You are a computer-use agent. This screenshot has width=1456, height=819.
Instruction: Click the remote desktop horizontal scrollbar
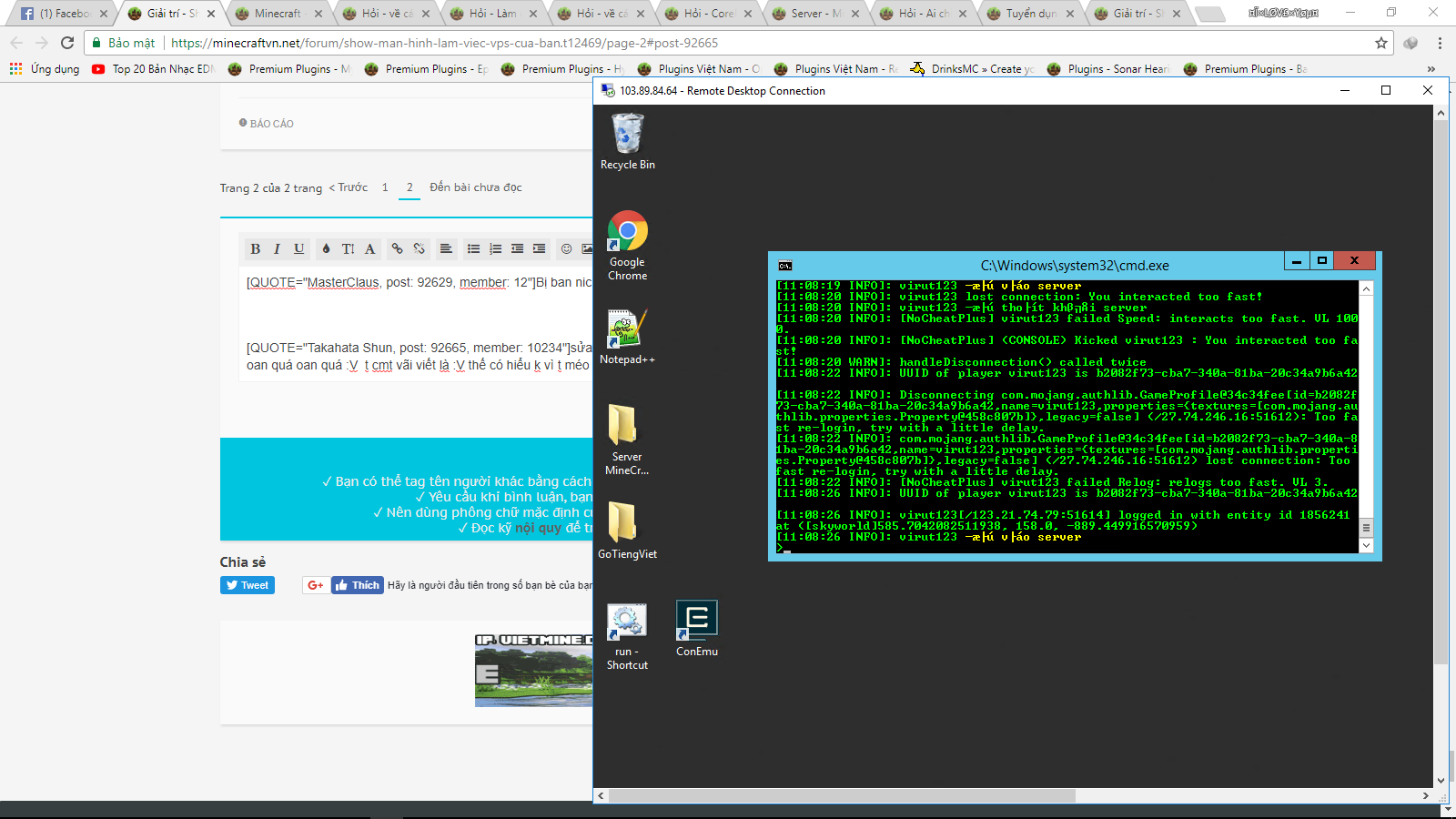point(842,795)
